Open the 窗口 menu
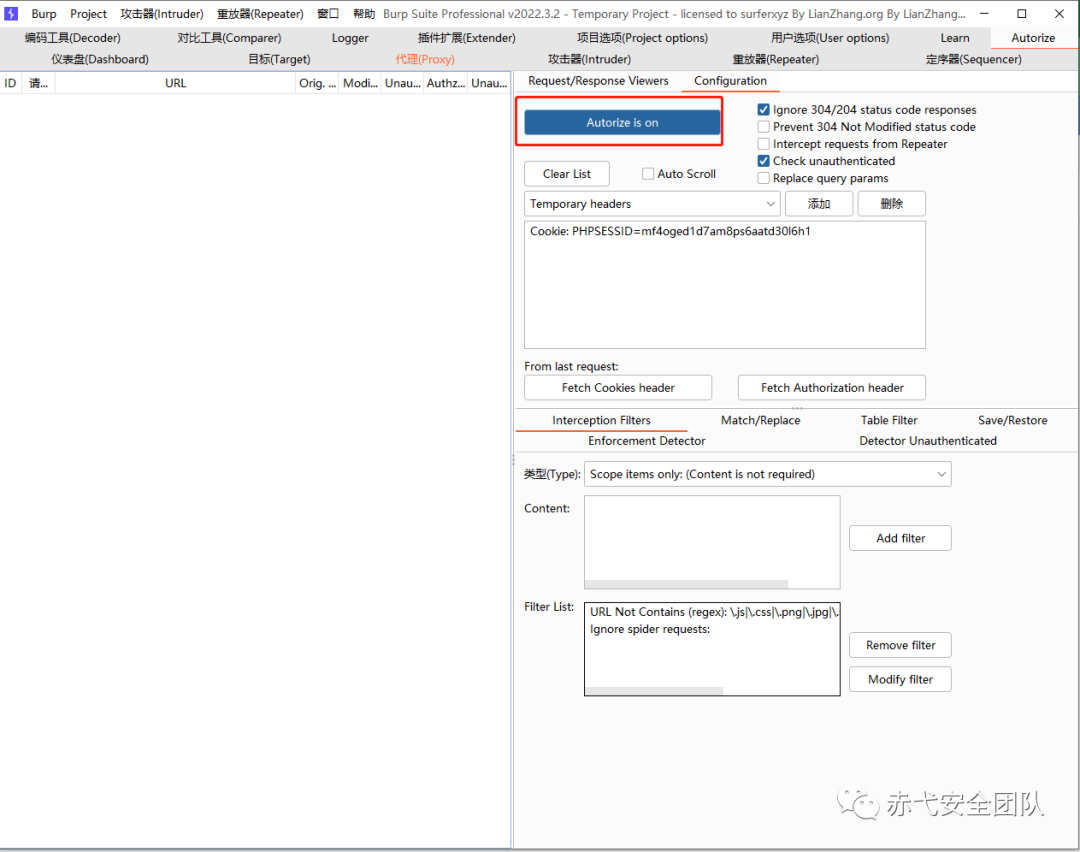Image resolution: width=1080 pixels, height=852 pixels. click(328, 14)
